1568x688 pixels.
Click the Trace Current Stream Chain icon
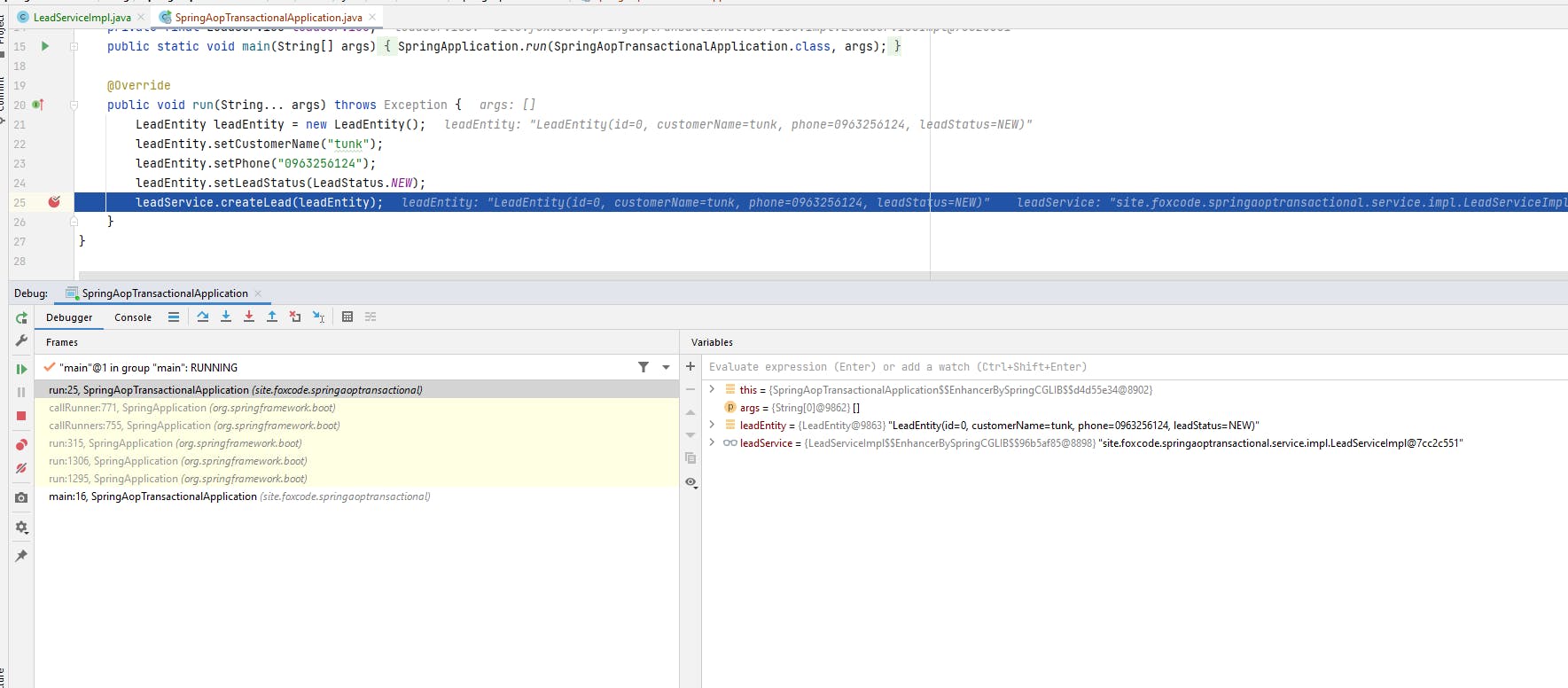tap(371, 317)
